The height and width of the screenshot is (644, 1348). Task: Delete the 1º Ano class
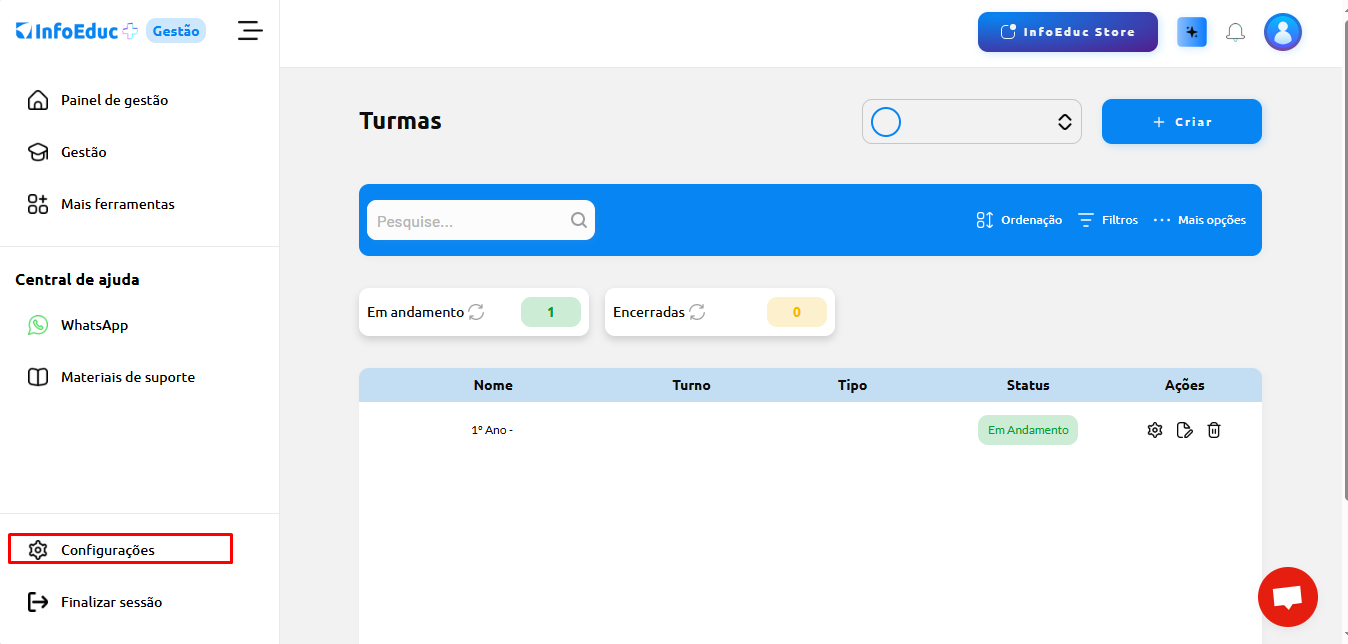pyautogui.click(x=1214, y=430)
